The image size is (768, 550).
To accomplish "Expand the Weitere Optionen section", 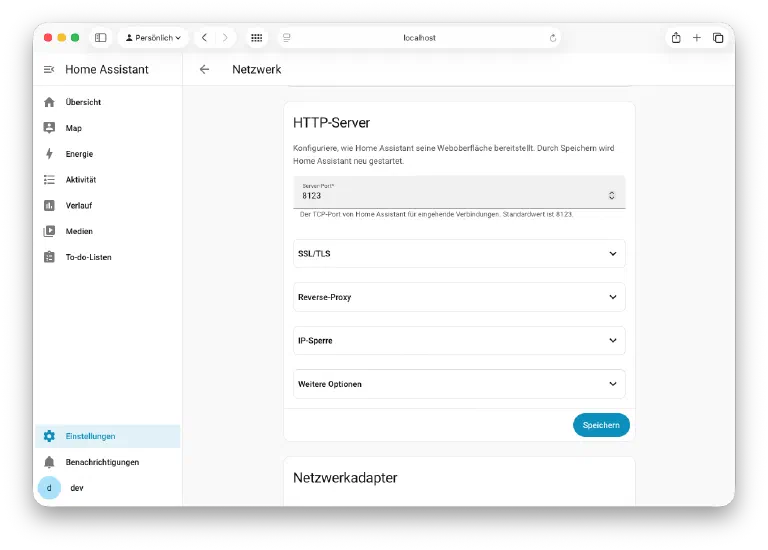I will [x=459, y=384].
